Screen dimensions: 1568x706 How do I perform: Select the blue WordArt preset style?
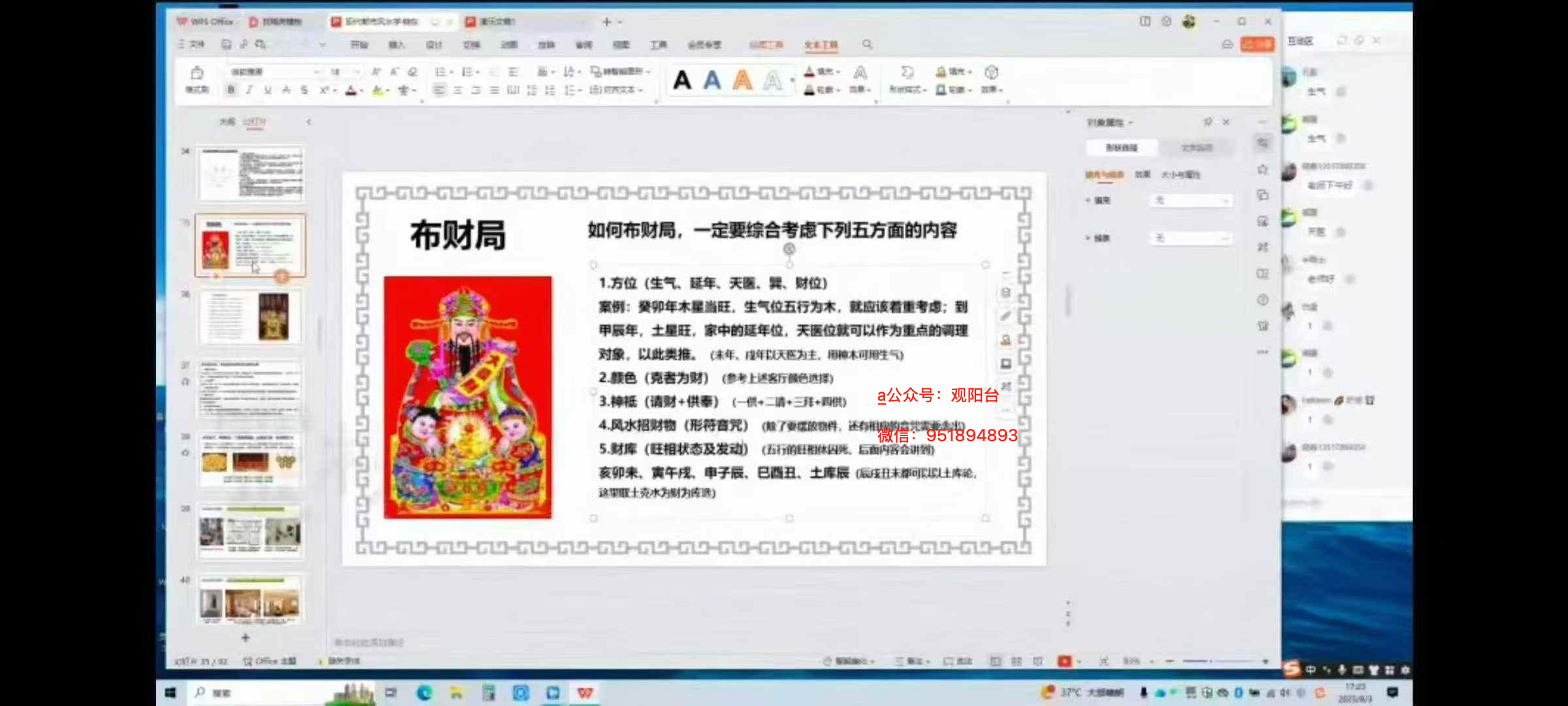tap(712, 80)
